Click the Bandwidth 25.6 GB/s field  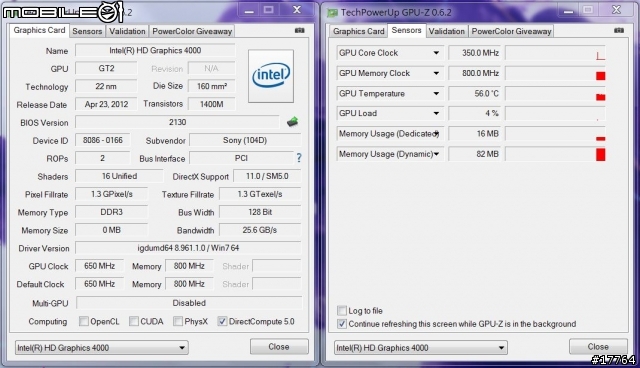[260, 230]
